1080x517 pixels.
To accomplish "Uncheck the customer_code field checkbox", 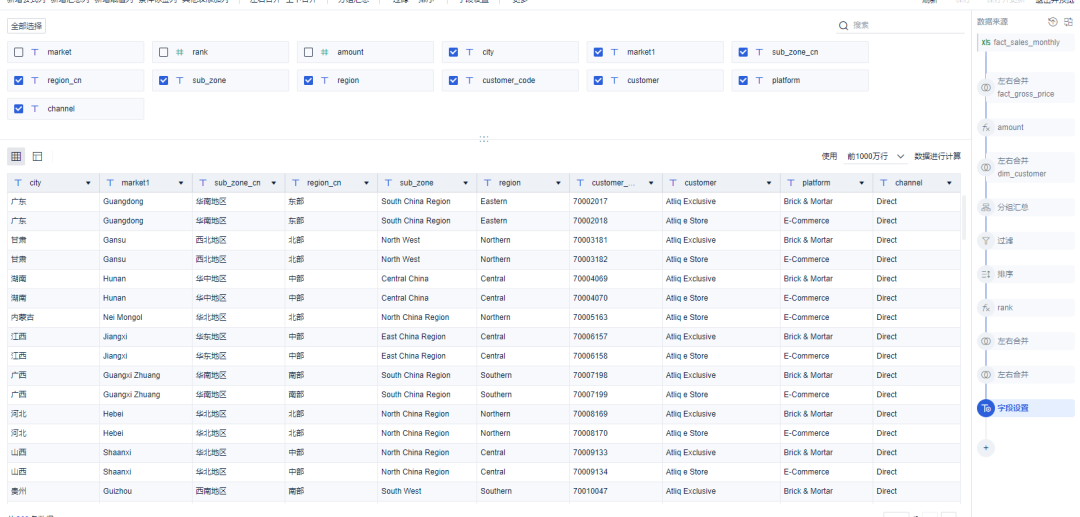I will tap(453, 81).
